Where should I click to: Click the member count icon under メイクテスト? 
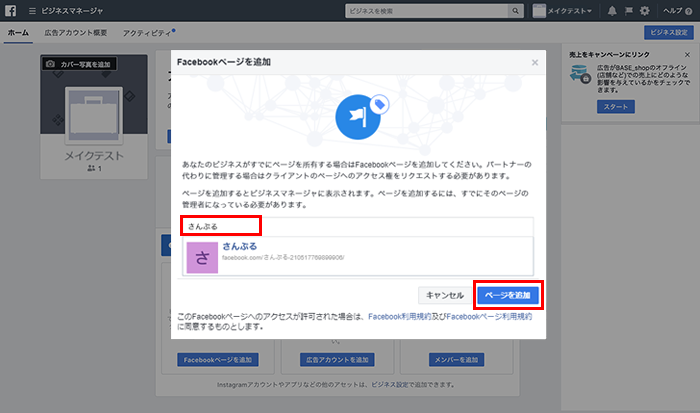click(x=91, y=168)
